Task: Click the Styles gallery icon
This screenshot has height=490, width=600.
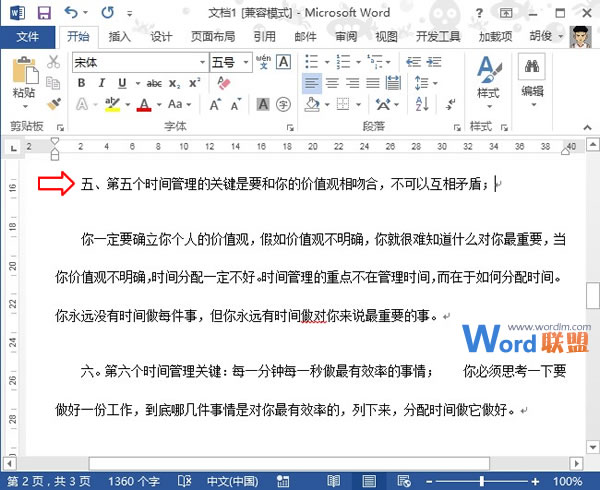Action: coord(489,69)
